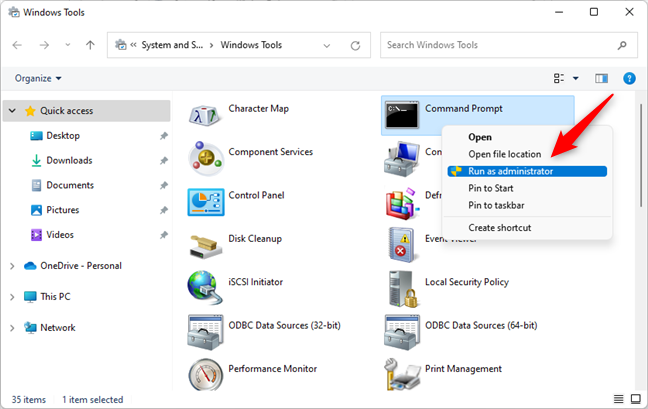Viewport: 648px width, 409px height.
Task: Select Run as administrator
Action: pyautogui.click(x=527, y=171)
